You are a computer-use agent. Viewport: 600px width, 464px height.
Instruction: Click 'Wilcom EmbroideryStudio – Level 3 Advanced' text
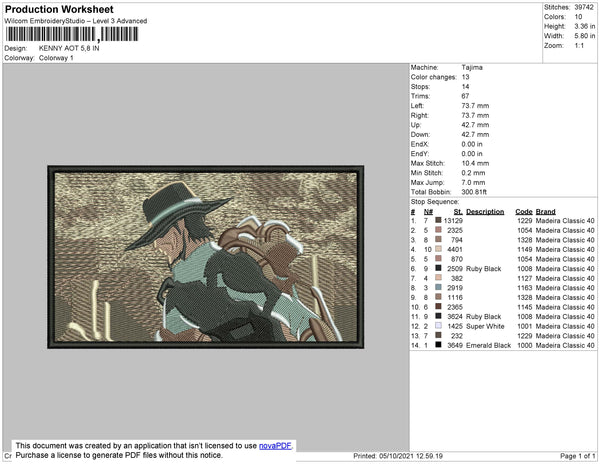point(76,21)
